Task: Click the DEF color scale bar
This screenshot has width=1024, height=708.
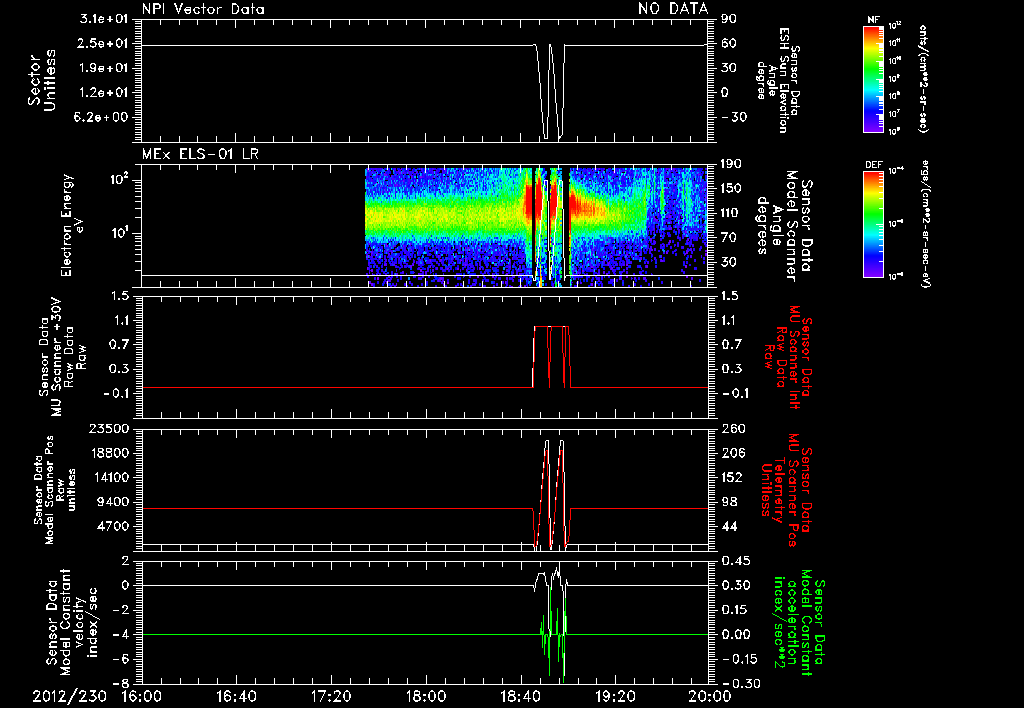Action: 873,223
